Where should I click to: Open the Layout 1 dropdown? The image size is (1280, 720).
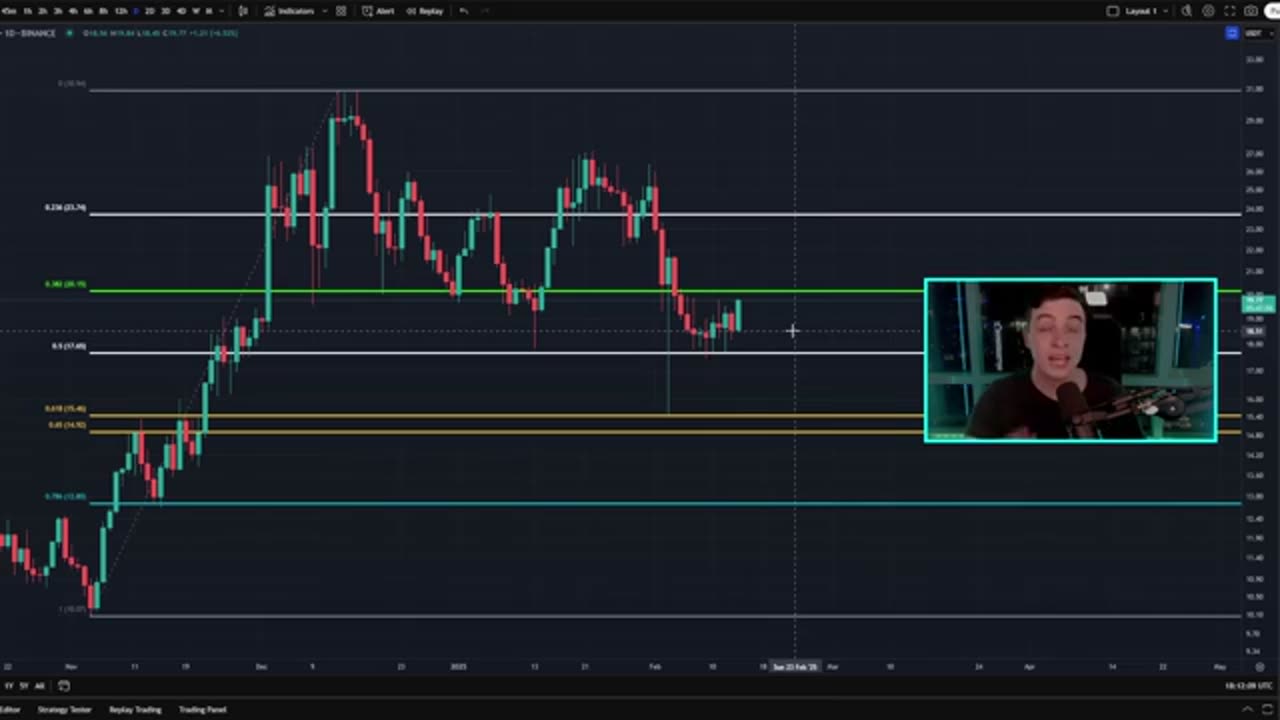[x=1148, y=11]
